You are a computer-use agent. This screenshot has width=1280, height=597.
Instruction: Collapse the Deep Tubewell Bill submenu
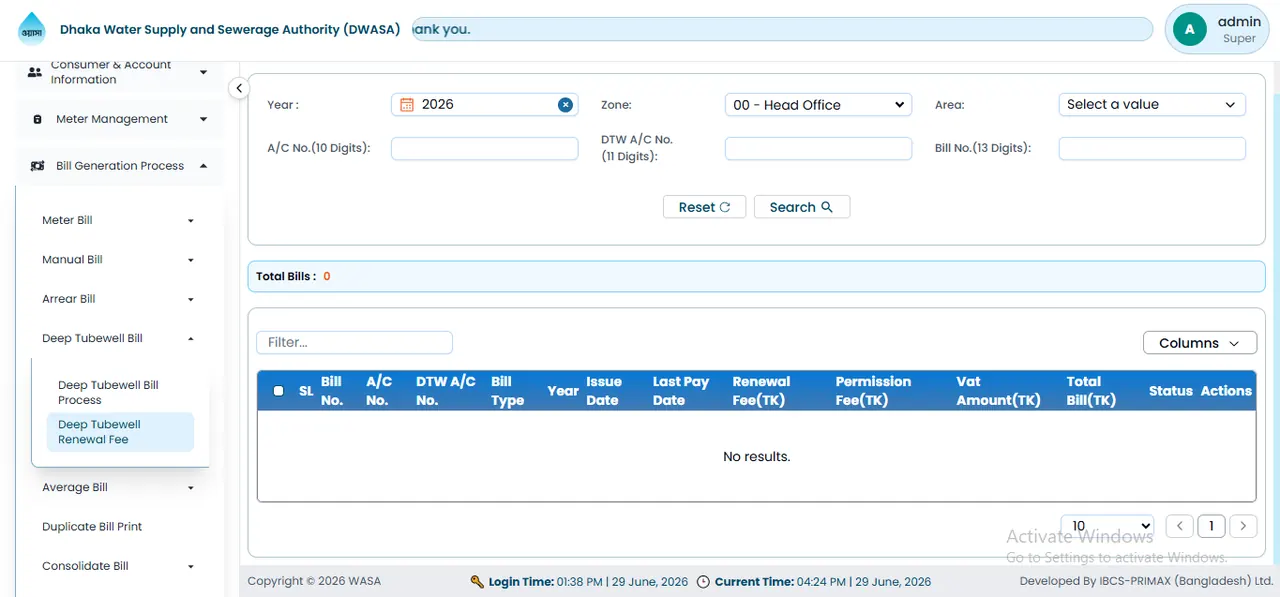point(191,338)
